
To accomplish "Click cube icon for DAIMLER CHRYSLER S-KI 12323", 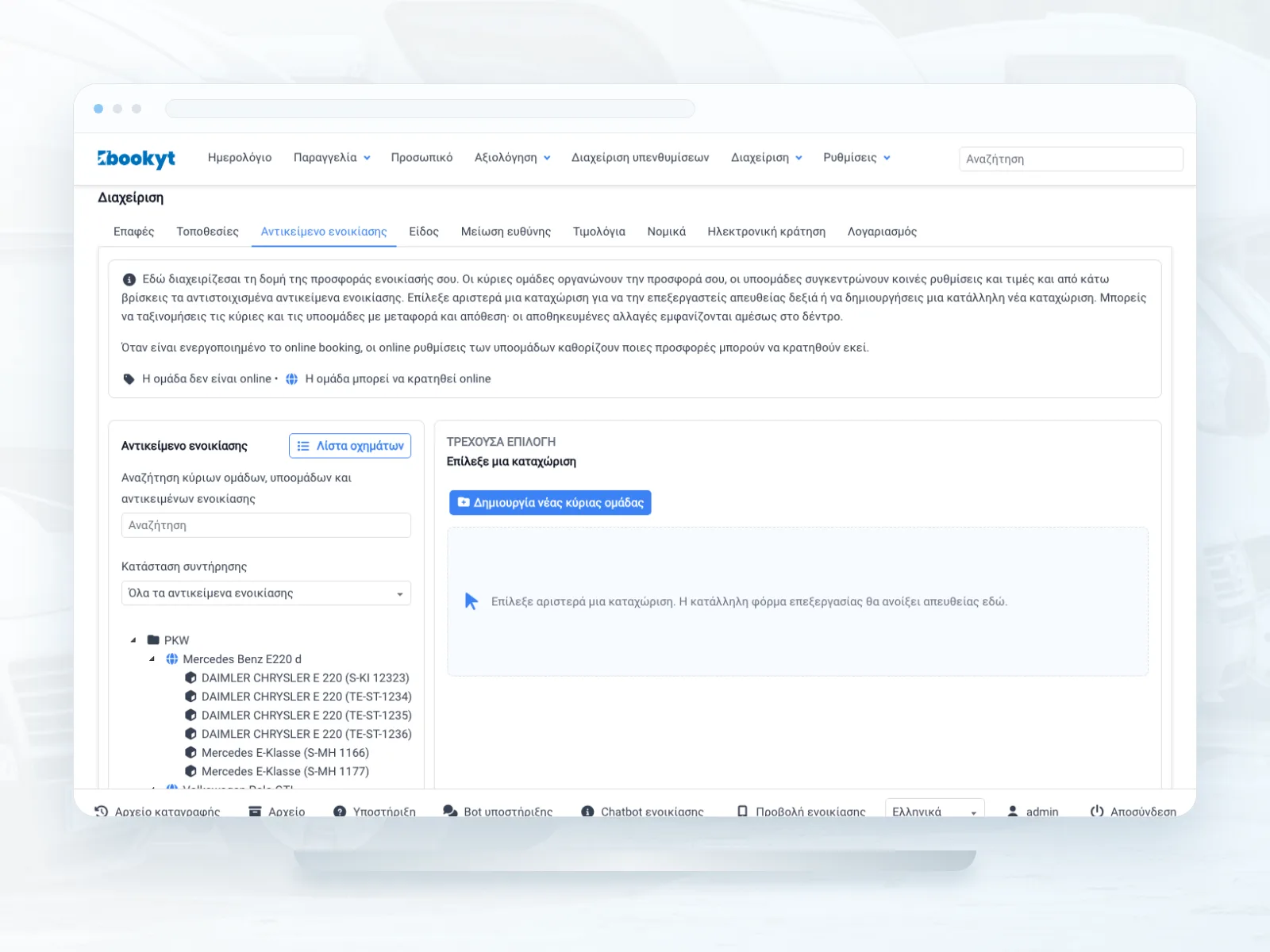I will coord(190,678).
